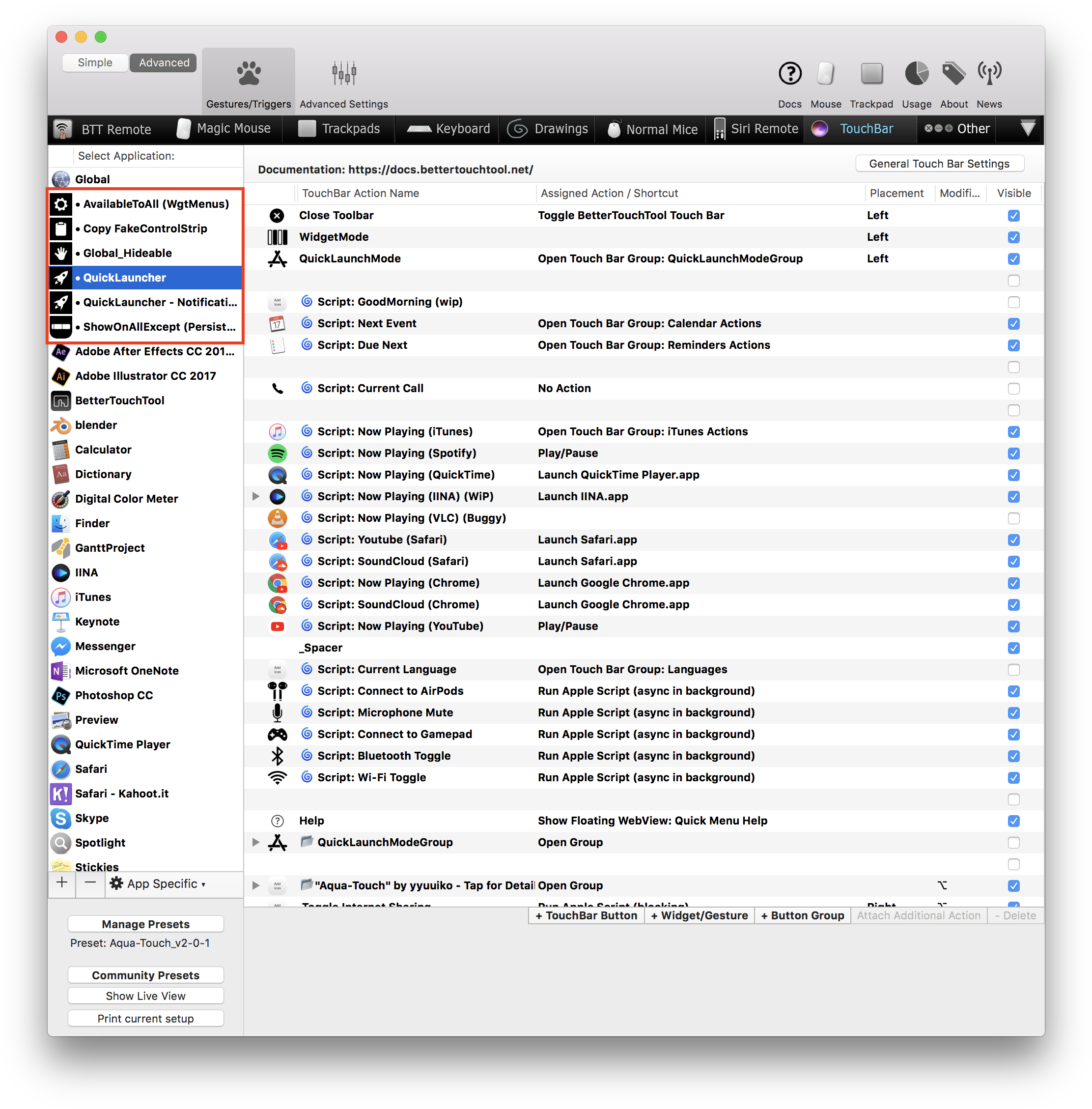Click the Help question mark icon

click(277, 821)
